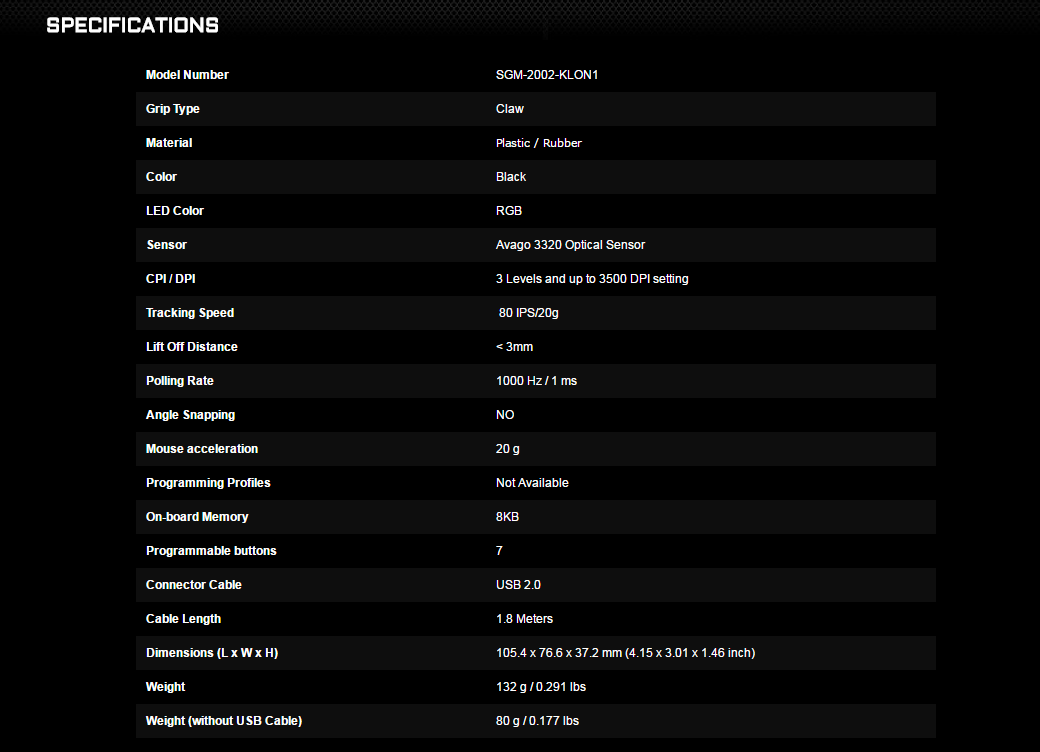Image resolution: width=1040 pixels, height=752 pixels.
Task: Select the Weight (without USB Cable) label
Action: 224,721
